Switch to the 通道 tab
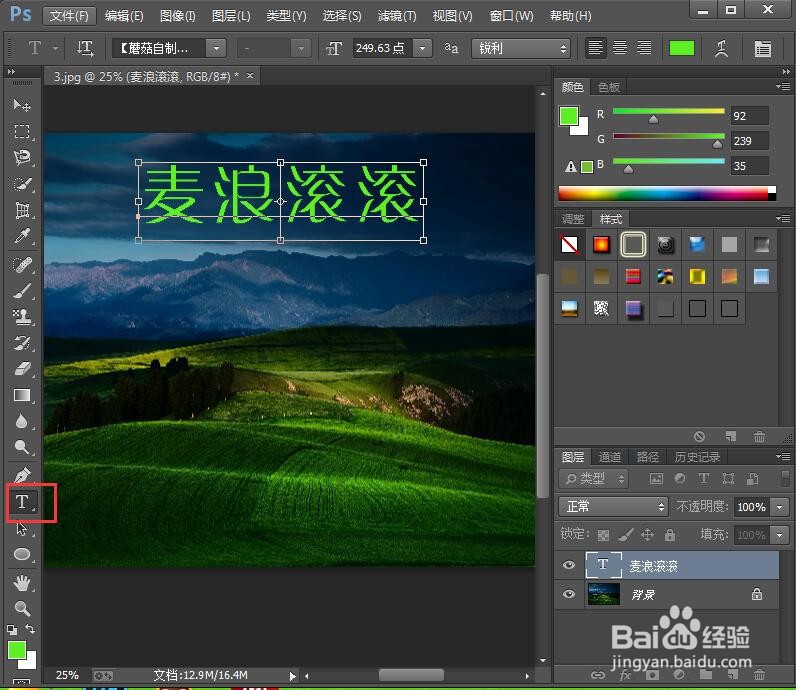The width and height of the screenshot is (796, 690). click(609, 457)
